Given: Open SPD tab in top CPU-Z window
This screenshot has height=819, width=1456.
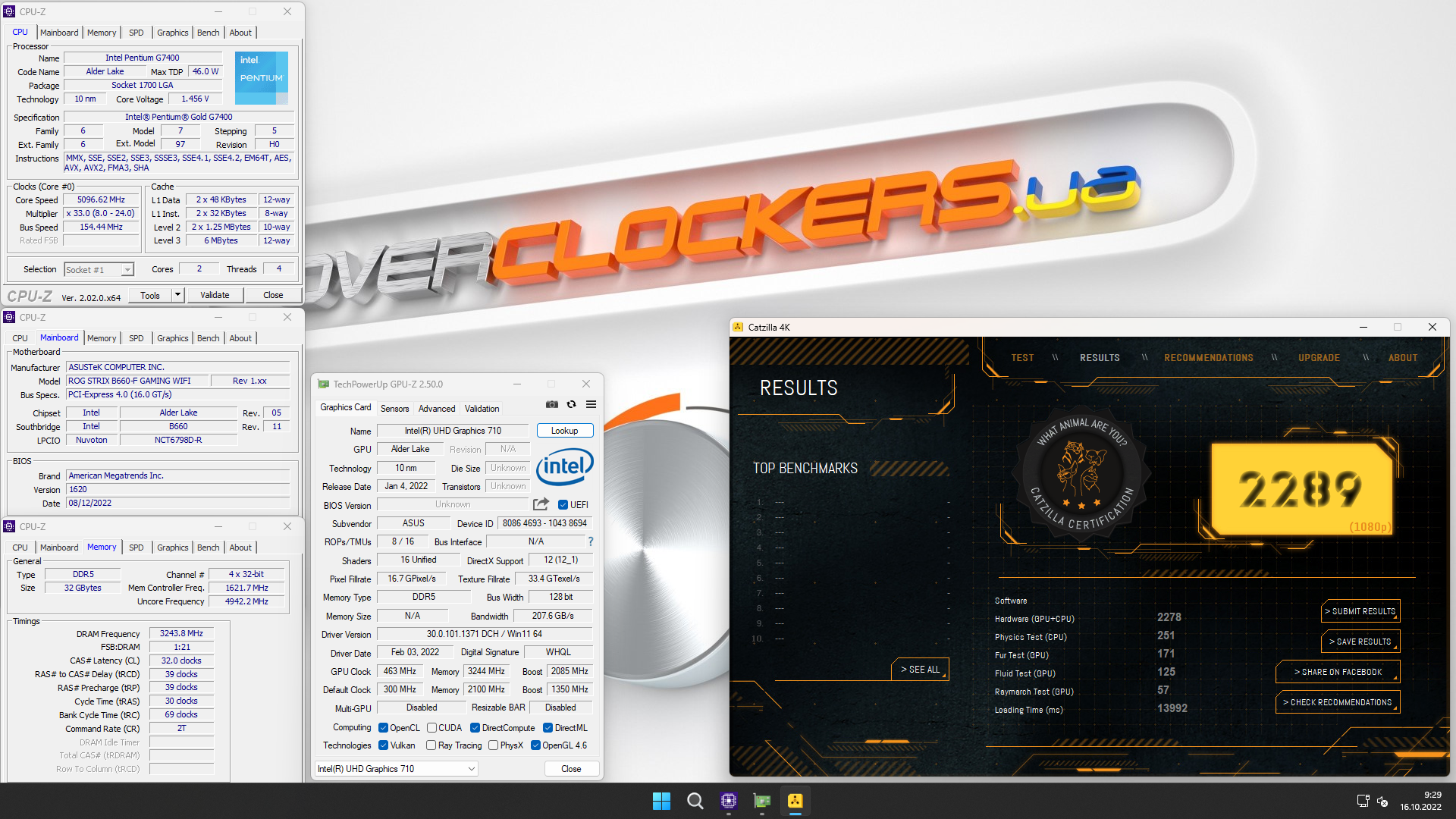Looking at the screenshot, I should coord(136,33).
